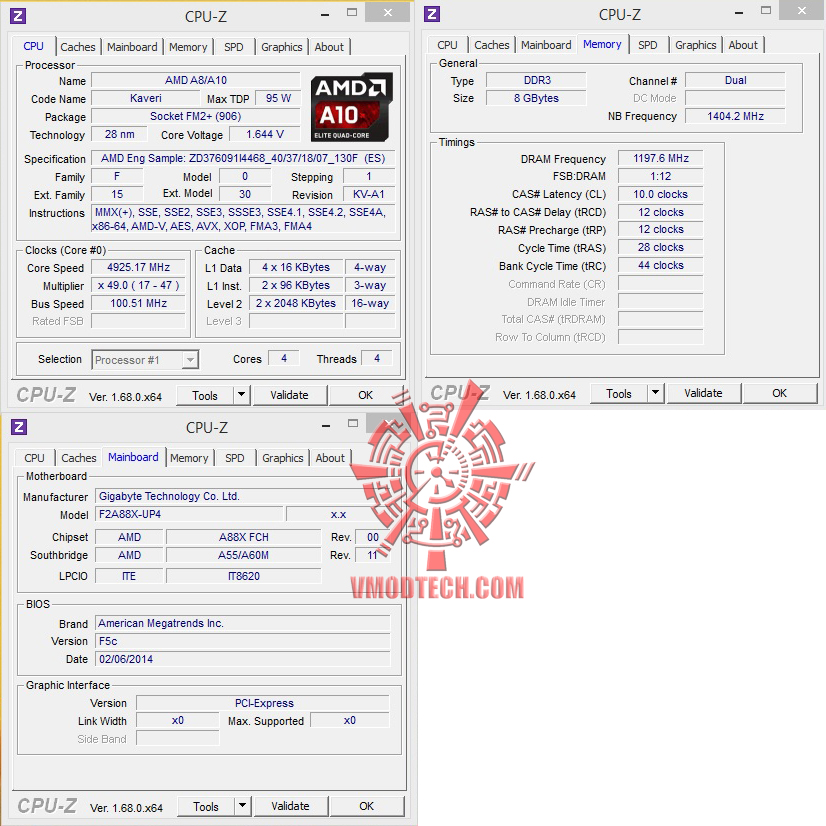
Task: Go to Caches tab in the Mainboard window
Action: click(x=78, y=458)
